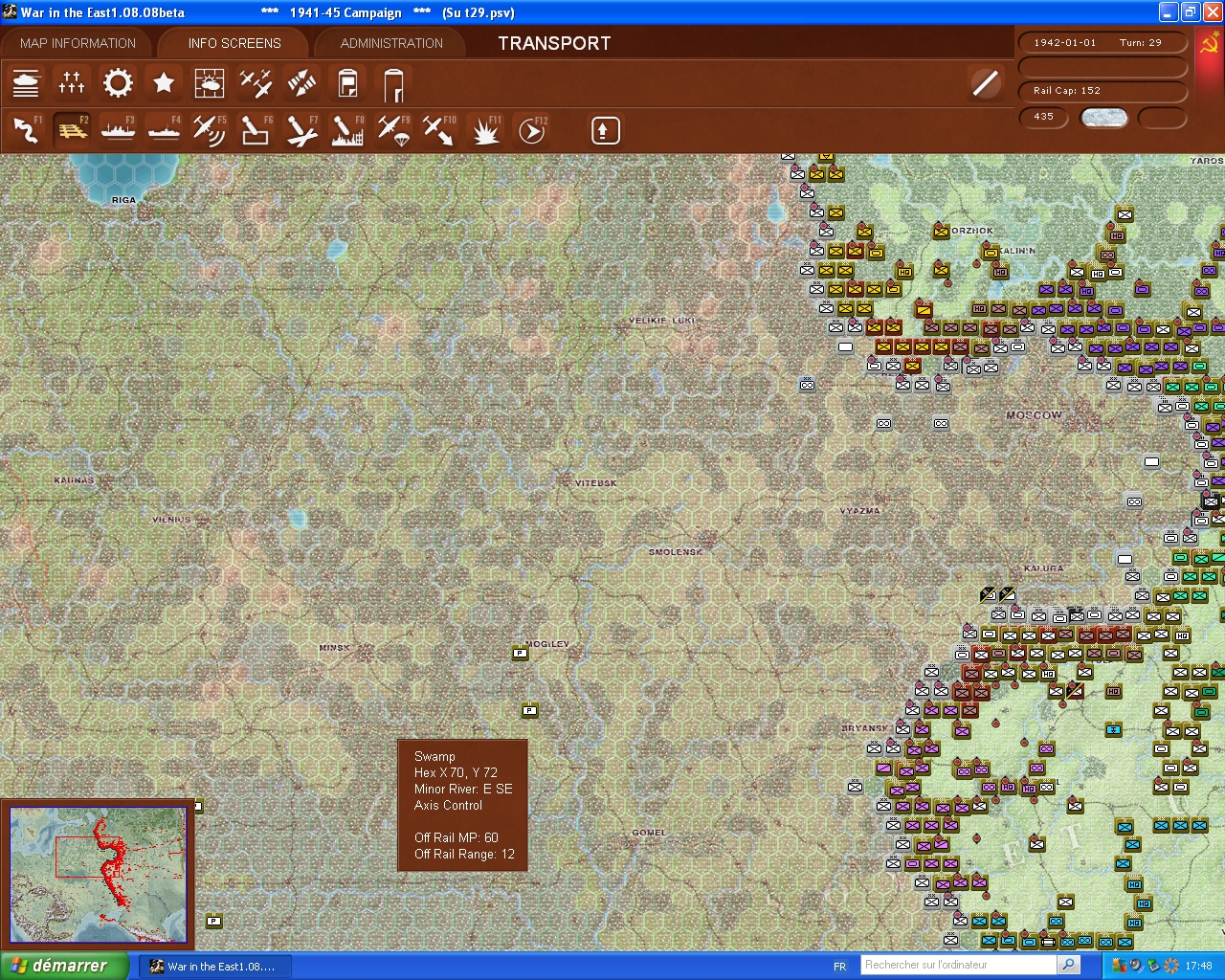1225x980 pixels.
Task: Click the RIGA city label
Action: tap(123, 200)
